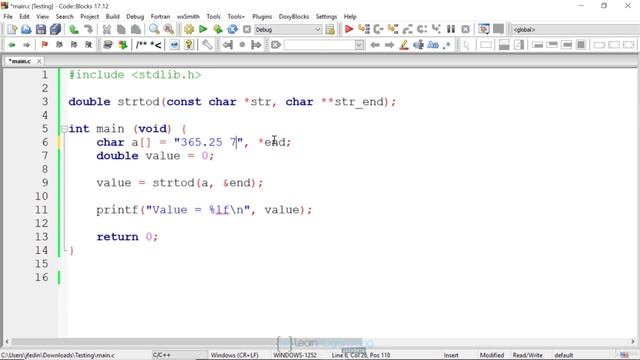Open the Debug menu

click(135, 17)
